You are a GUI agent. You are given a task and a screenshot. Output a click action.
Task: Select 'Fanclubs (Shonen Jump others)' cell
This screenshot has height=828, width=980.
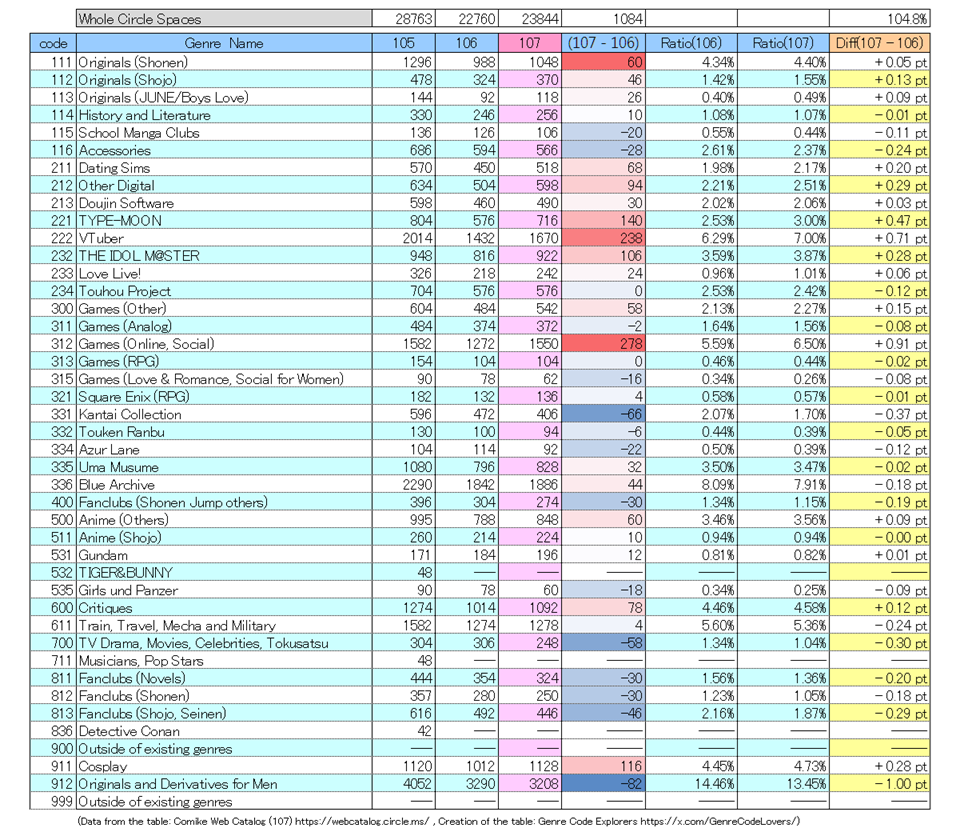(x=224, y=502)
